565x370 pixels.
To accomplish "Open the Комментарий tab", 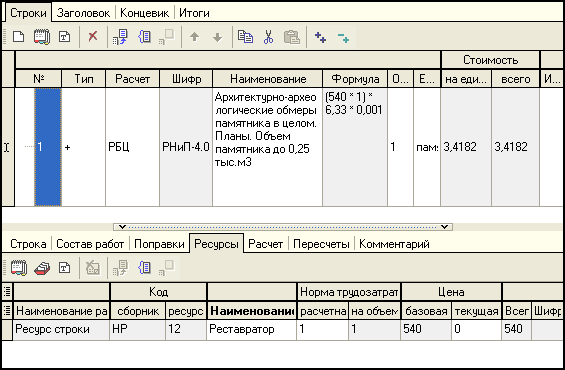I will tap(394, 244).
